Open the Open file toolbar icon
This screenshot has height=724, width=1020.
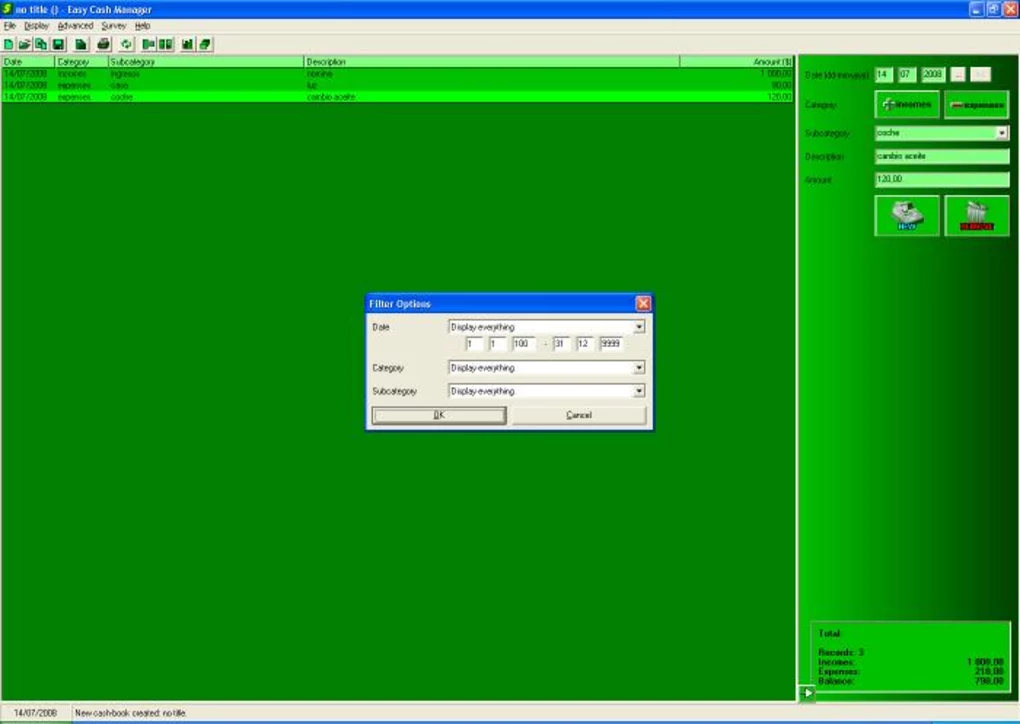[x=27, y=44]
